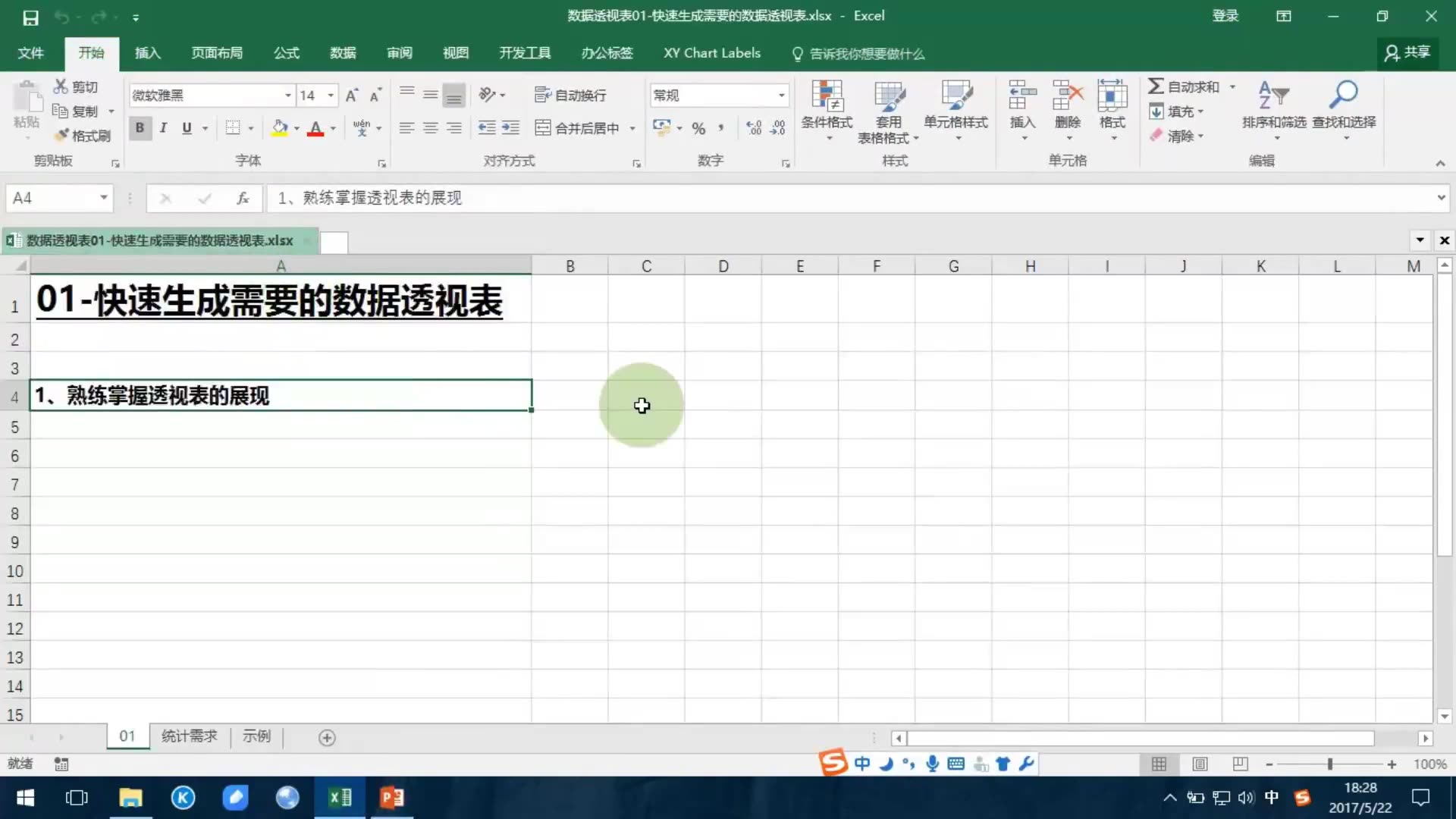Toggle the Wrap Text option
The width and height of the screenshot is (1456, 819).
(570, 96)
